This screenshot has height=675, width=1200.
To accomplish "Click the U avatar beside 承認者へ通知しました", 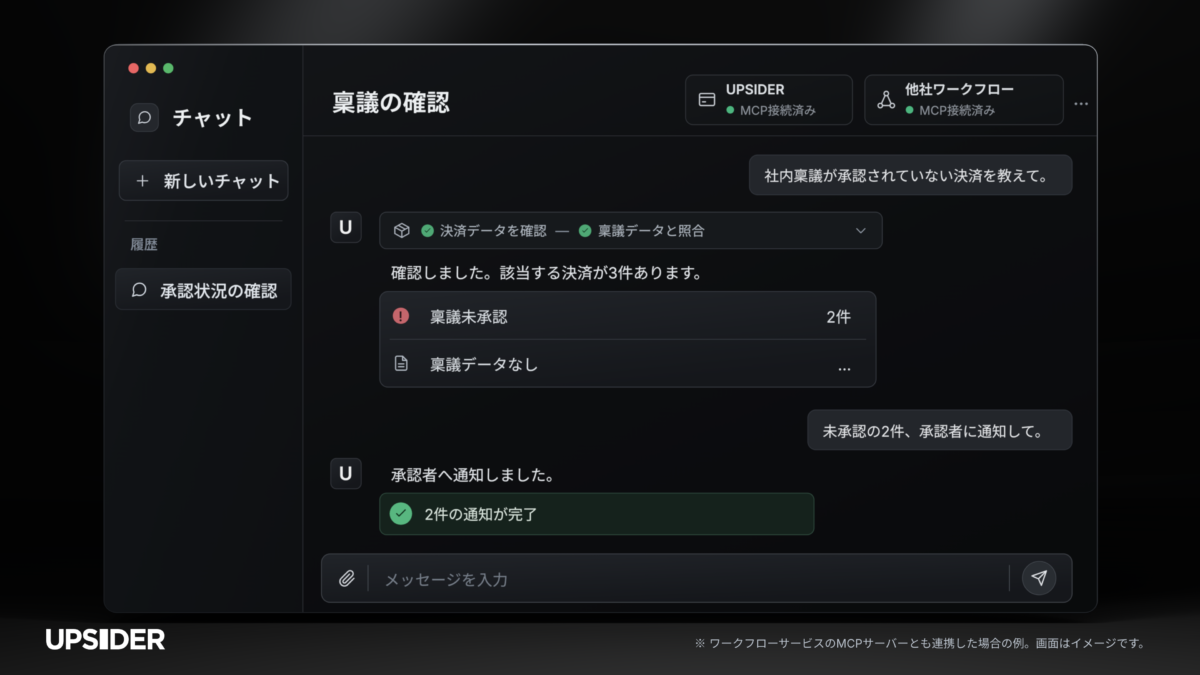I will coord(345,473).
